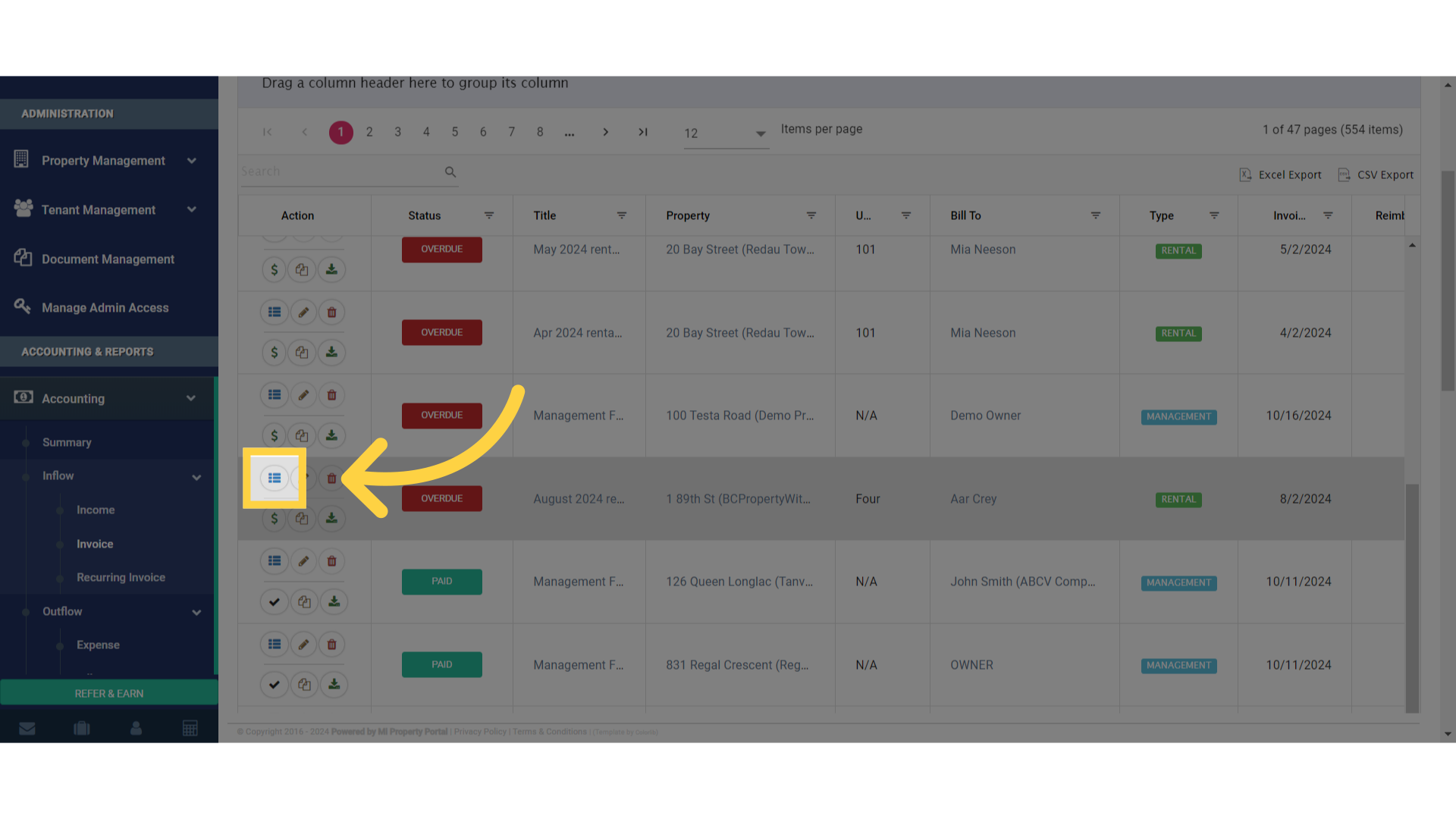Expand the Items per page dropdown
The width and height of the screenshot is (1456, 819).
click(x=761, y=134)
